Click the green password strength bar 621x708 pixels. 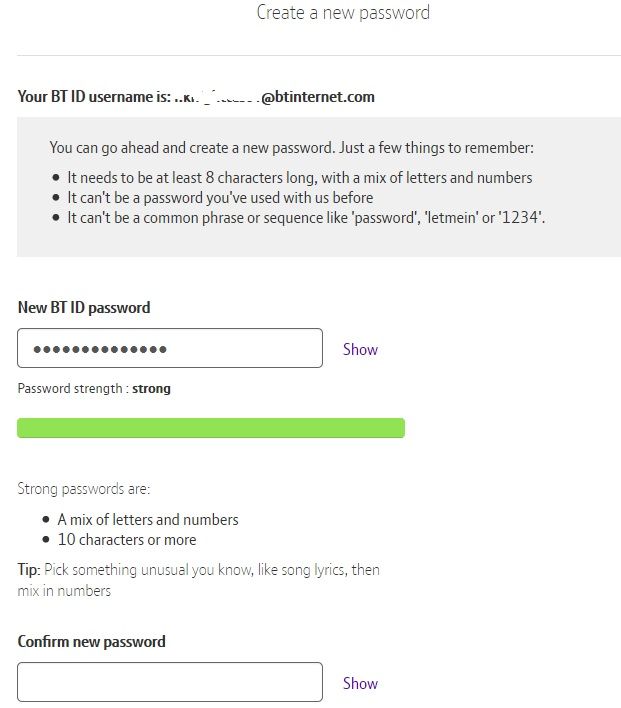(211, 428)
